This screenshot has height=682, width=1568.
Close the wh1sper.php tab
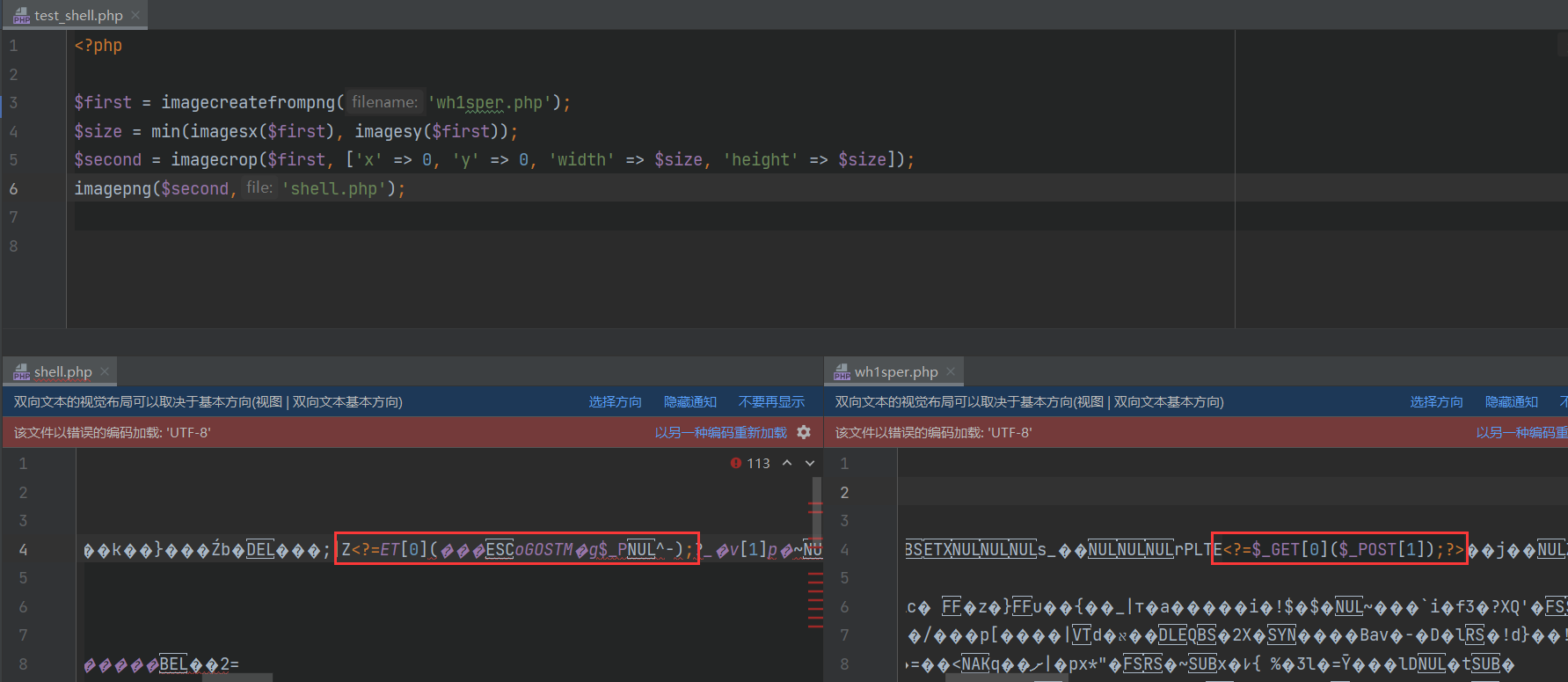pos(951,371)
